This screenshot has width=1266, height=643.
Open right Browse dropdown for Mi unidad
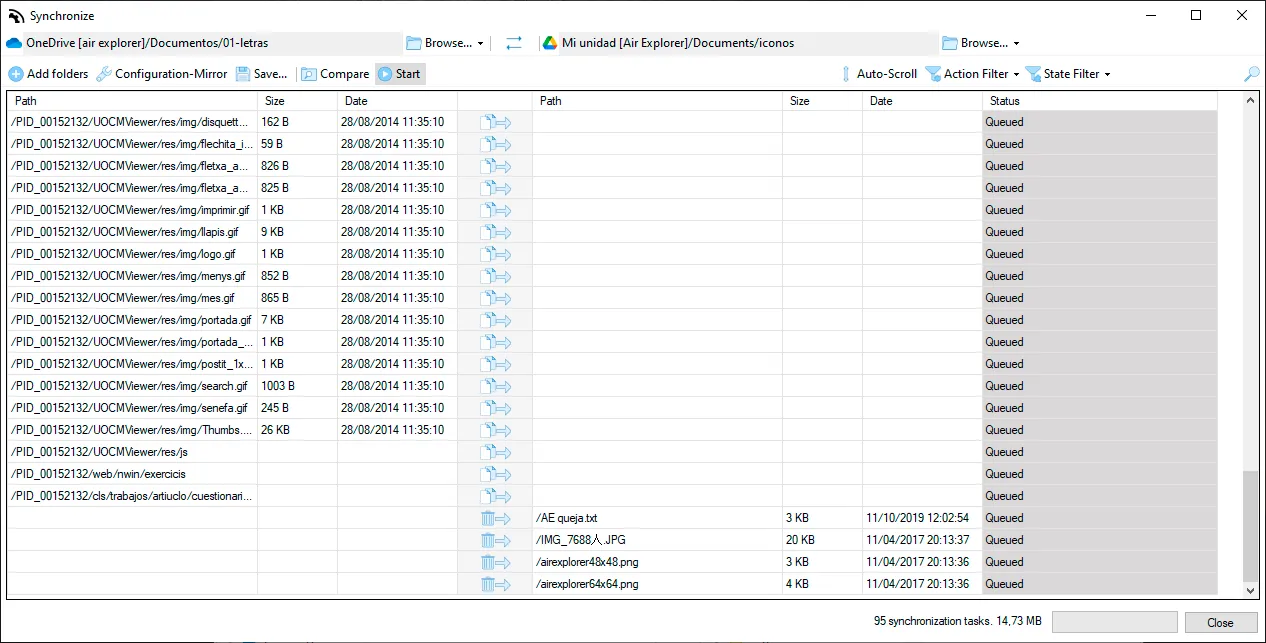click(981, 43)
